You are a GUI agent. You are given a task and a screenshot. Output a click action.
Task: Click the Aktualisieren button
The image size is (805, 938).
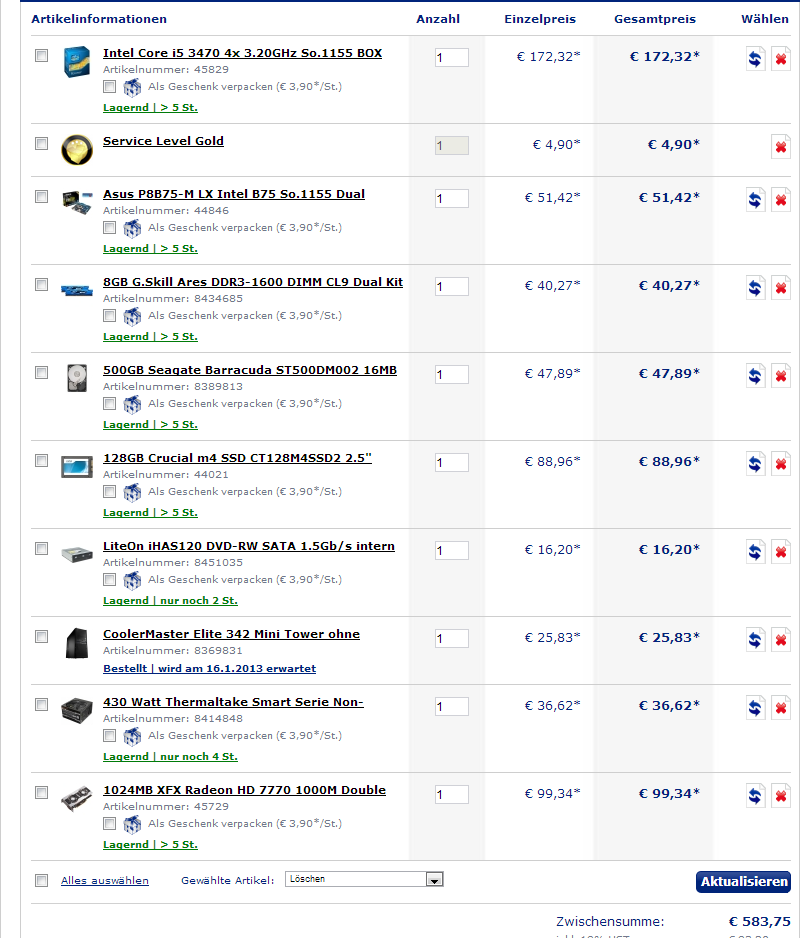coord(743,882)
